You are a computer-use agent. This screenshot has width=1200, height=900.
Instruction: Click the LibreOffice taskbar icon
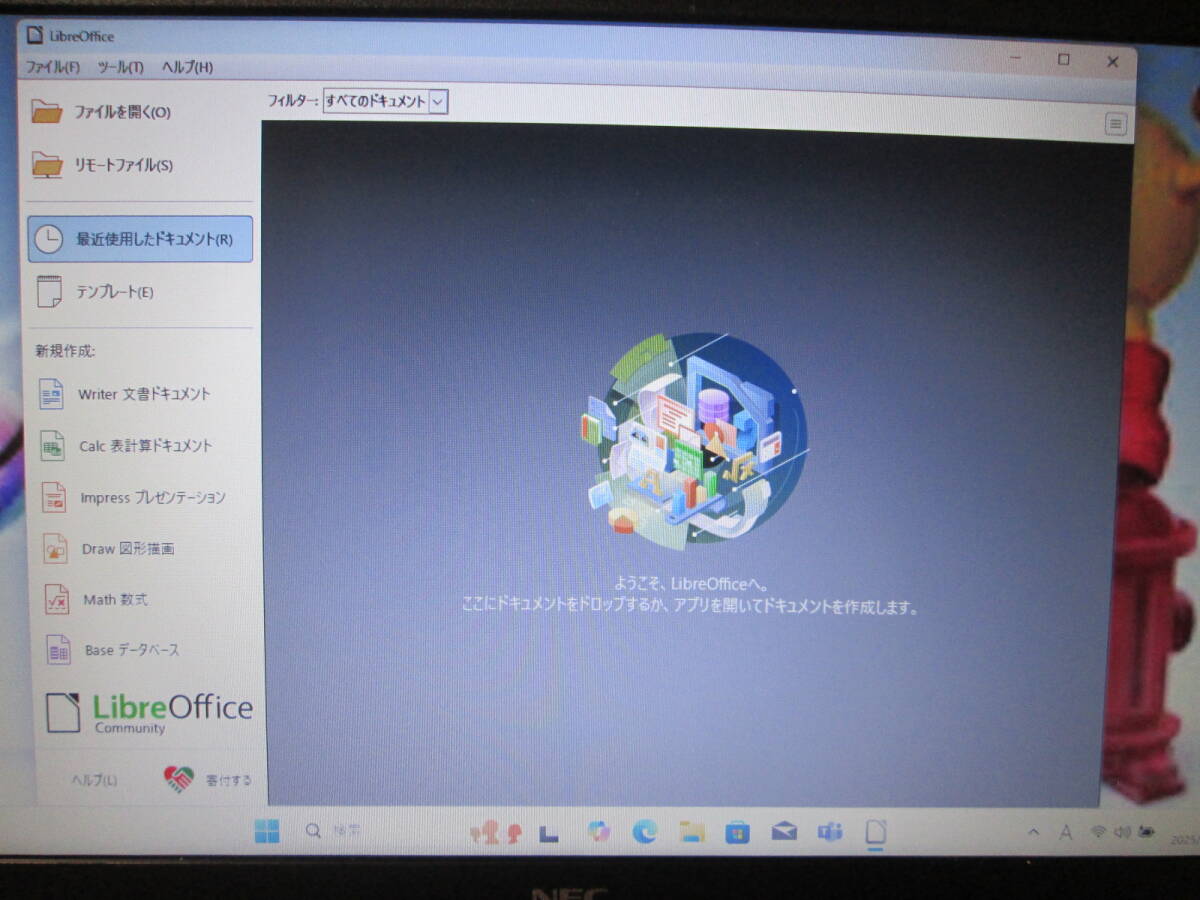(x=876, y=832)
